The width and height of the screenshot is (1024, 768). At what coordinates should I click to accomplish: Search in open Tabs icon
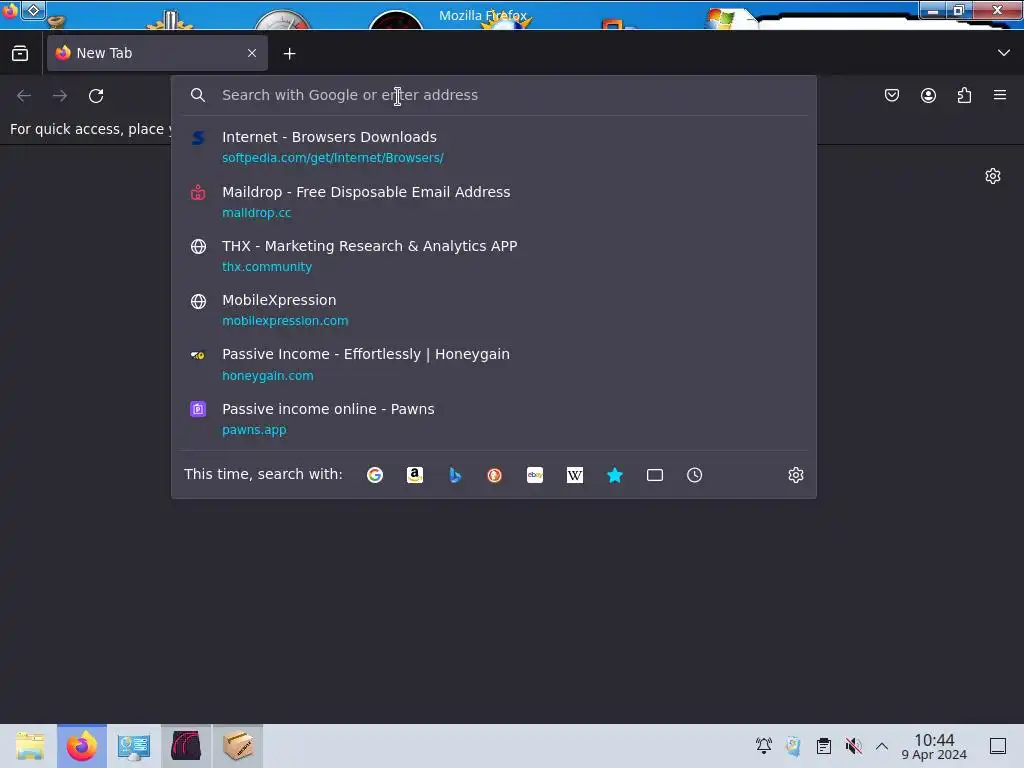654,475
